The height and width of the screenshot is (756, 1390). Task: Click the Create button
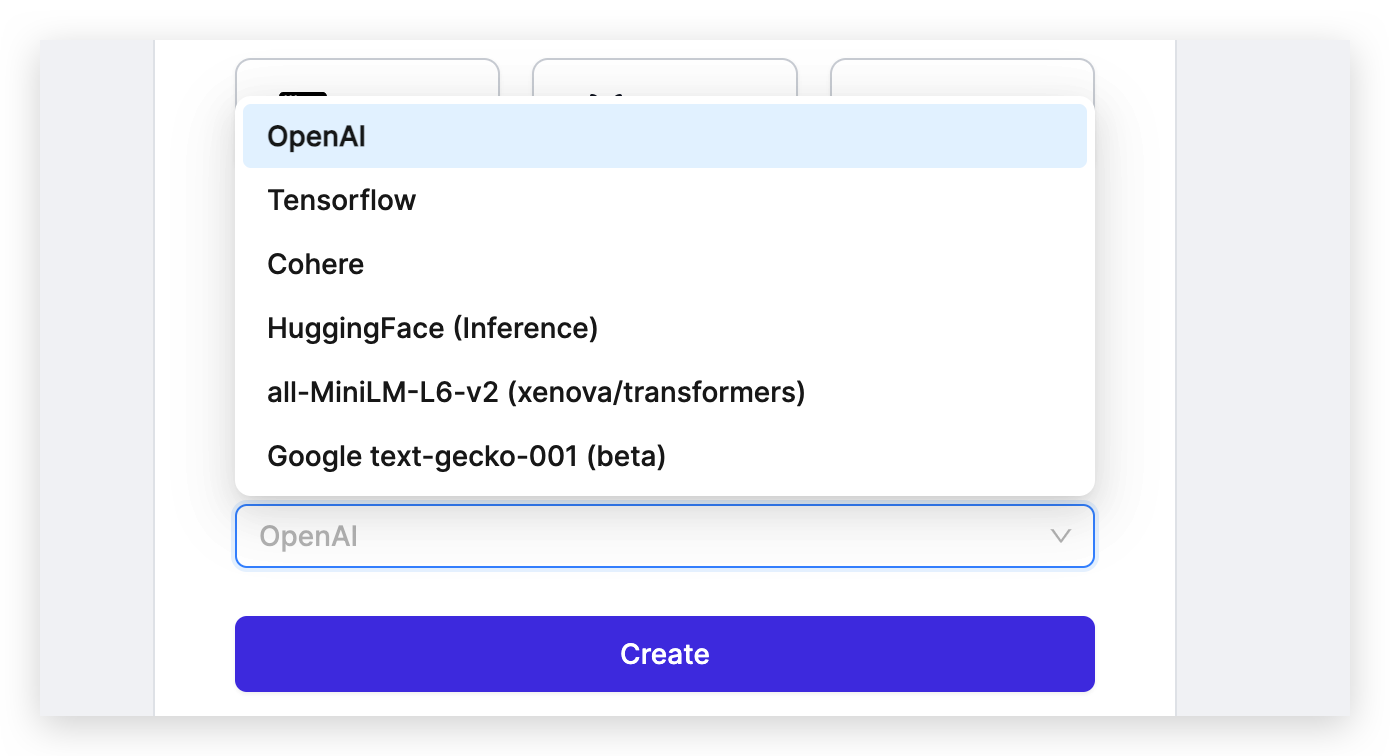point(665,654)
